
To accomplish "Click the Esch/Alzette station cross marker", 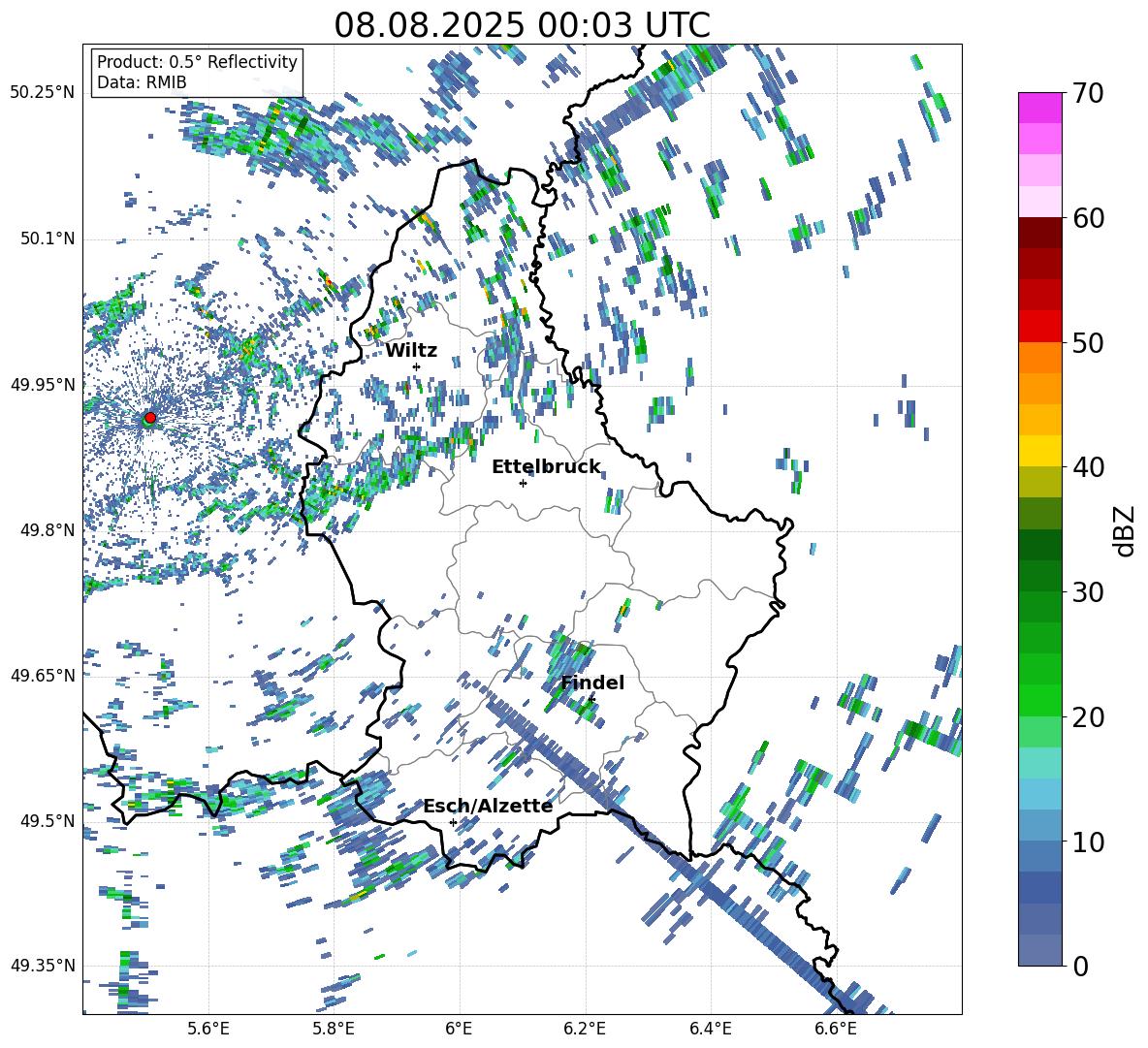I will pos(453,822).
